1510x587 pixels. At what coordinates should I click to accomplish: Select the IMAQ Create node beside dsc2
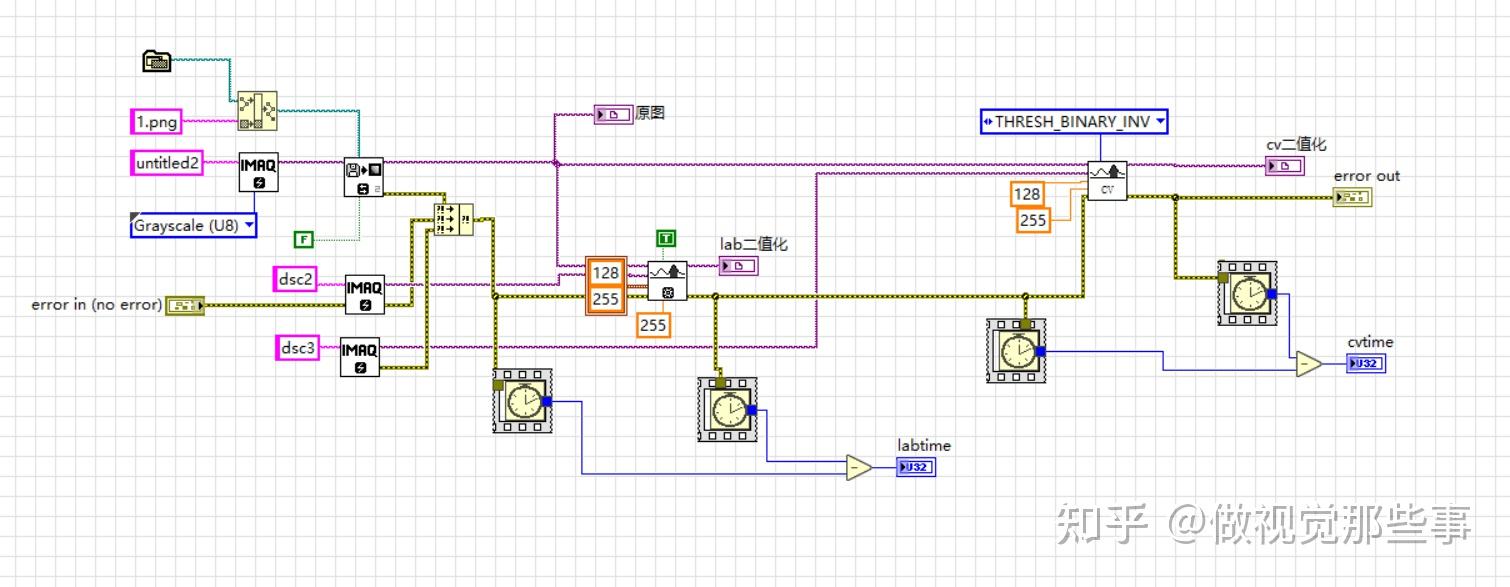click(363, 295)
